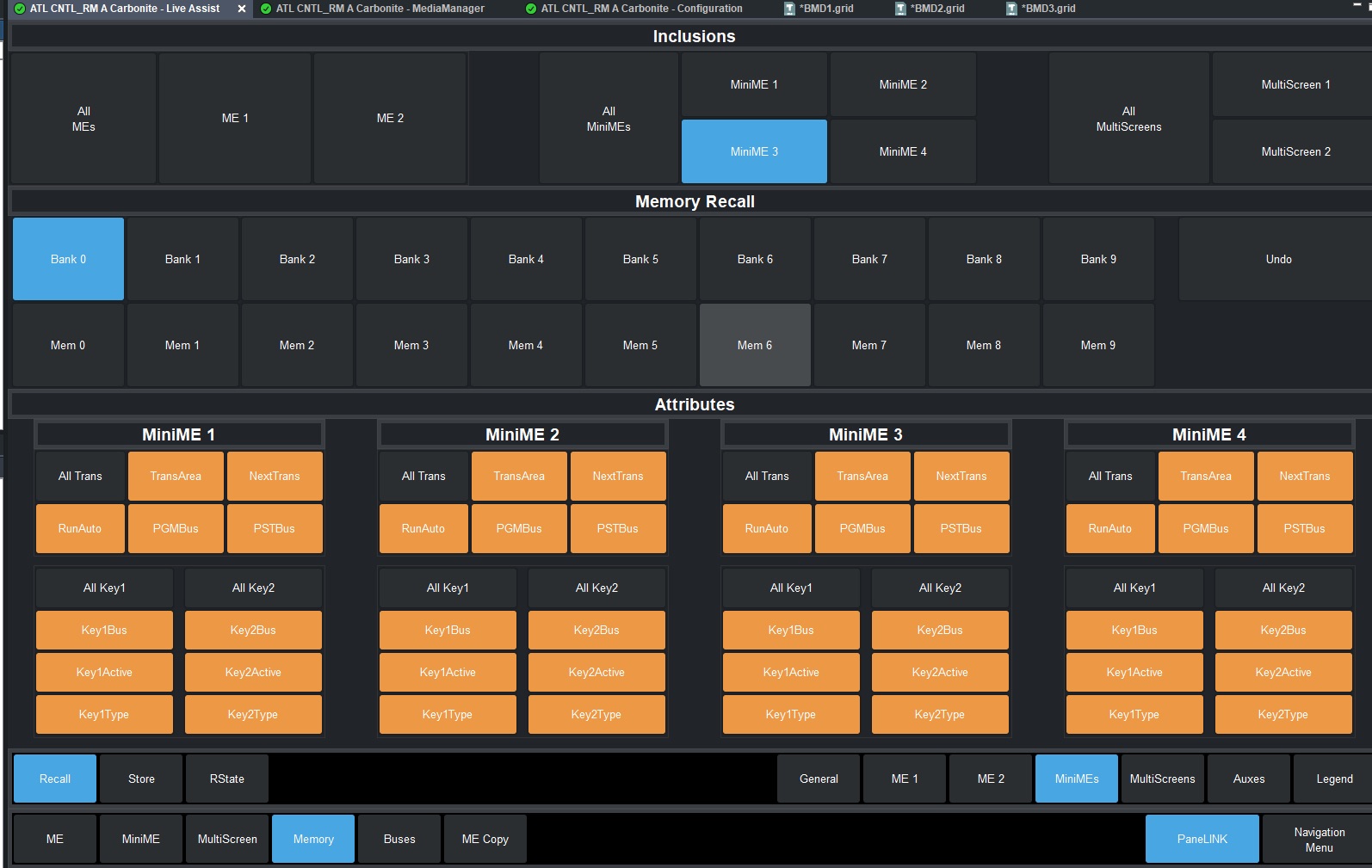This screenshot has height=868, width=1372.
Task: Toggle the MiniME 3 inclusion
Action: click(x=754, y=151)
